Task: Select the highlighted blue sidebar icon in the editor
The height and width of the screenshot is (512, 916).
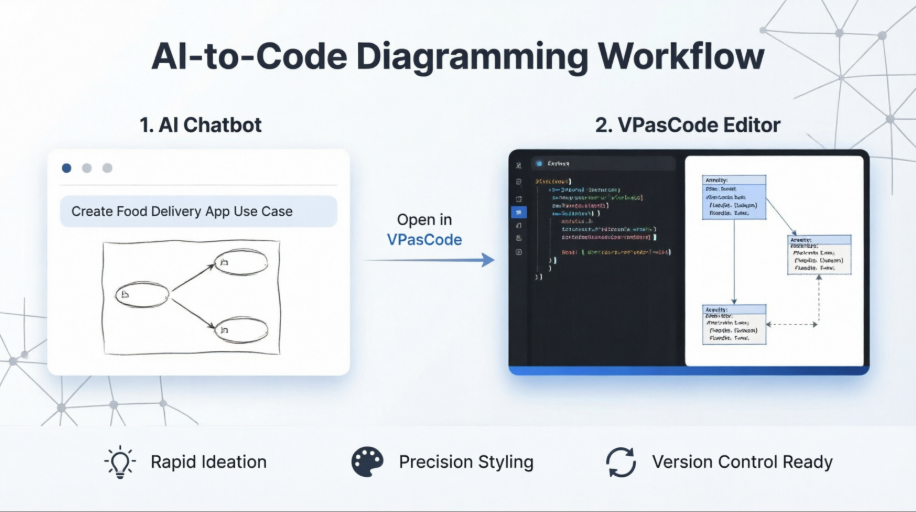Action: tap(519, 212)
